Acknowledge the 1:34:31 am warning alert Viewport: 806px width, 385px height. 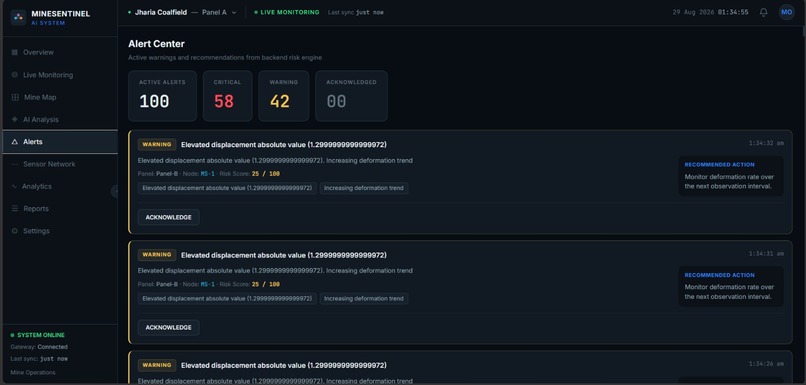[169, 327]
